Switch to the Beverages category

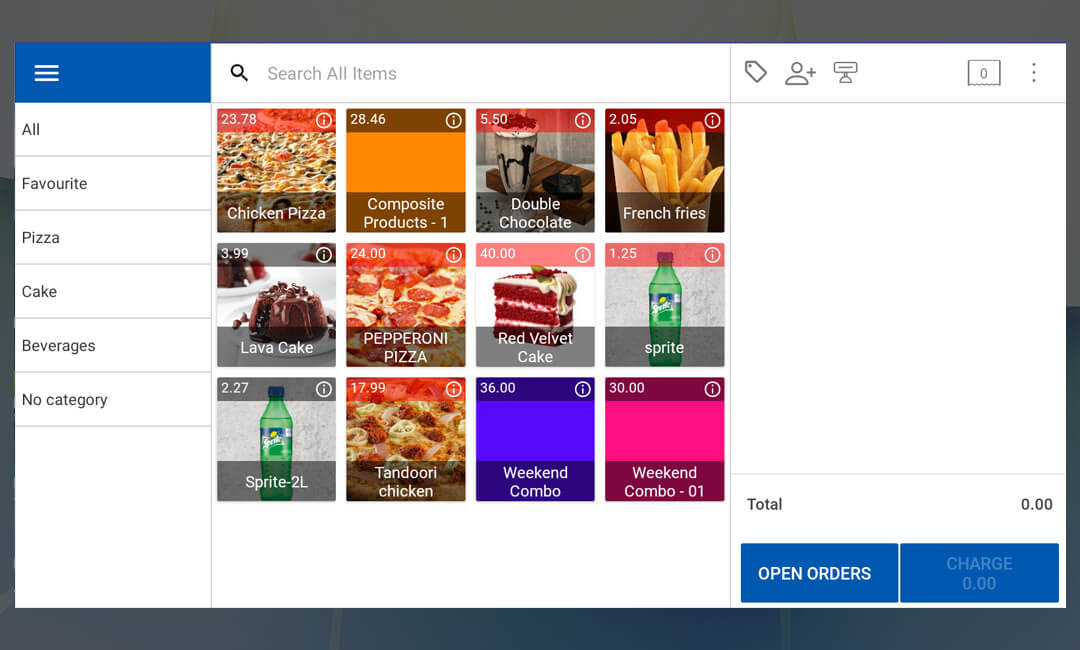click(112, 346)
